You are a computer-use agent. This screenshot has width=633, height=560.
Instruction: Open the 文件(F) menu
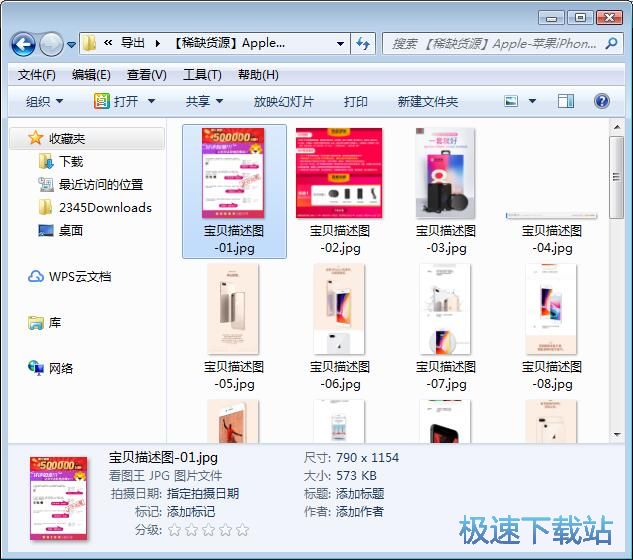[x=37, y=75]
